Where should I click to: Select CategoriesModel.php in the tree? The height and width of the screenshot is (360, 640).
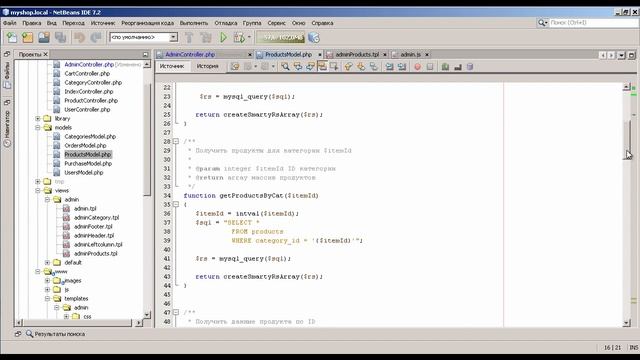pyautogui.click(x=90, y=136)
